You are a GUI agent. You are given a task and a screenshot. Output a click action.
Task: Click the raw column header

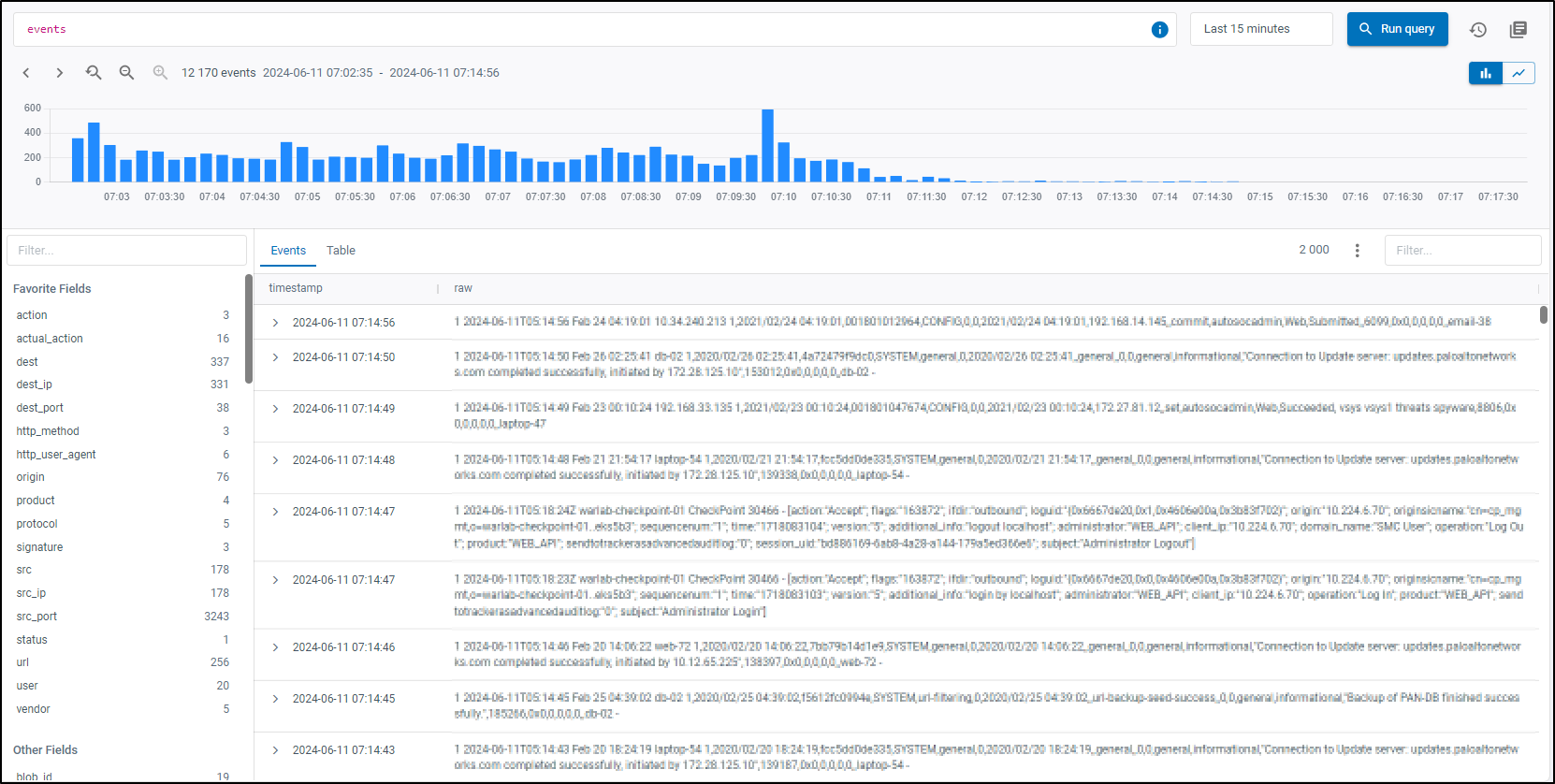[463, 288]
